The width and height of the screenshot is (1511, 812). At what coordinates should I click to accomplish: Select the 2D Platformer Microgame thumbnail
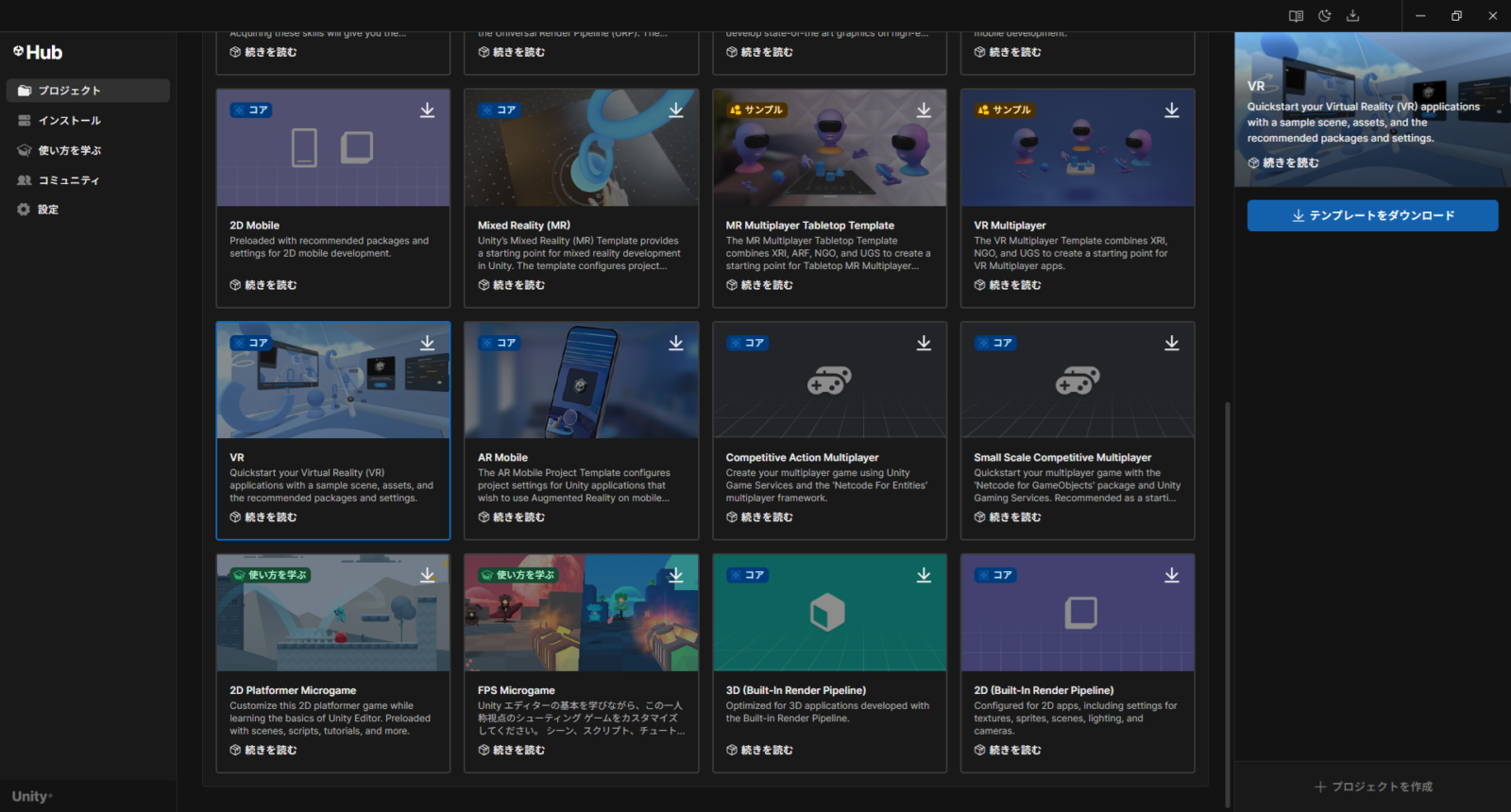(x=333, y=613)
